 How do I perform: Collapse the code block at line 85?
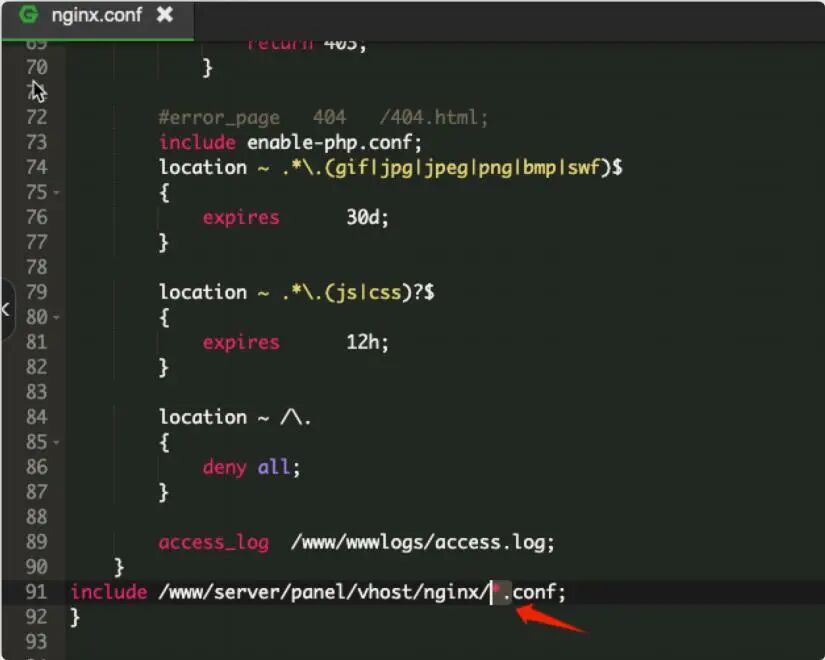point(56,442)
